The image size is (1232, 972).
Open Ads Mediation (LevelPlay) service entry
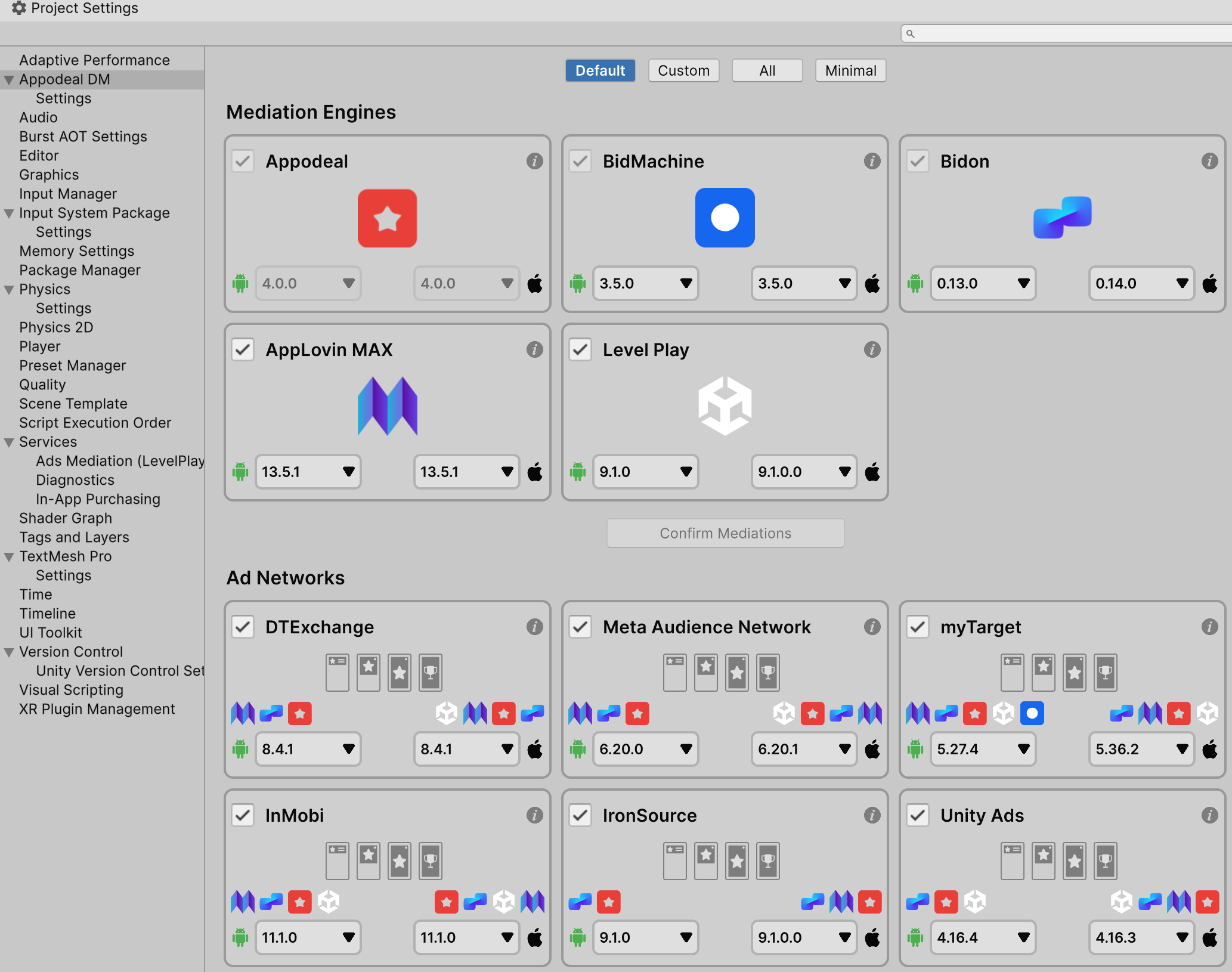point(120,461)
